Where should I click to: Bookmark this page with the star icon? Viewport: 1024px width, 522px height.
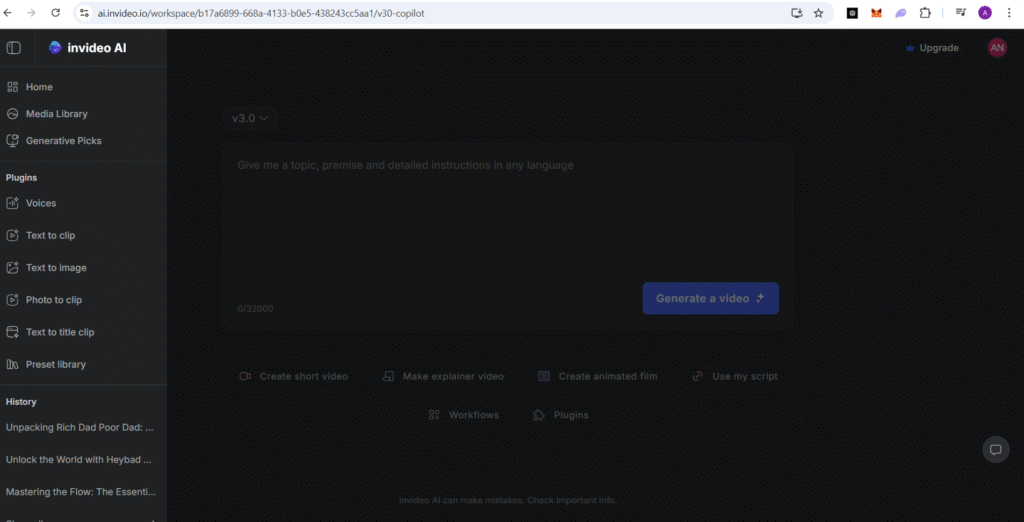point(818,13)
